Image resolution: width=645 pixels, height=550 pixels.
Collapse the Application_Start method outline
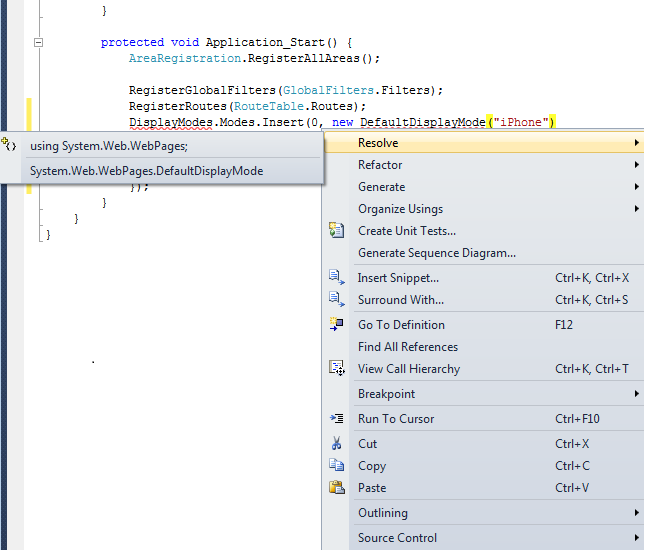point(38,42)
